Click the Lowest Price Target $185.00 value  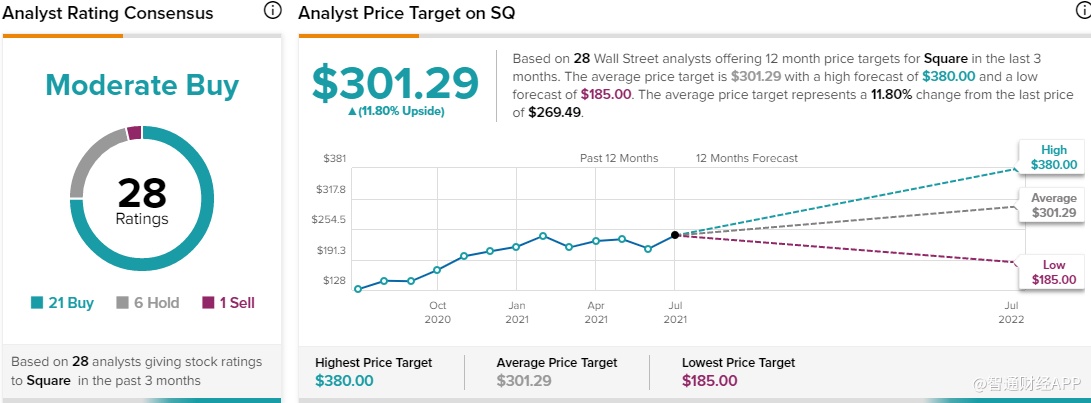(x=709, y=381)
